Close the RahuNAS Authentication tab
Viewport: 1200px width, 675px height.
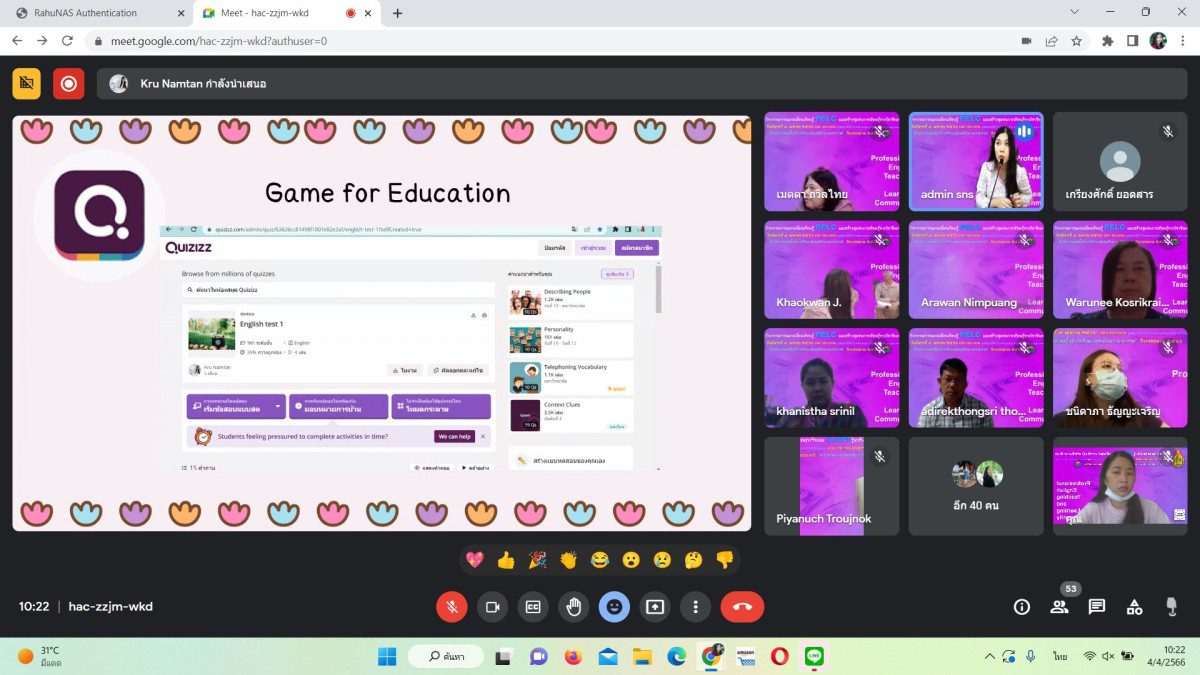coord(181,13)
